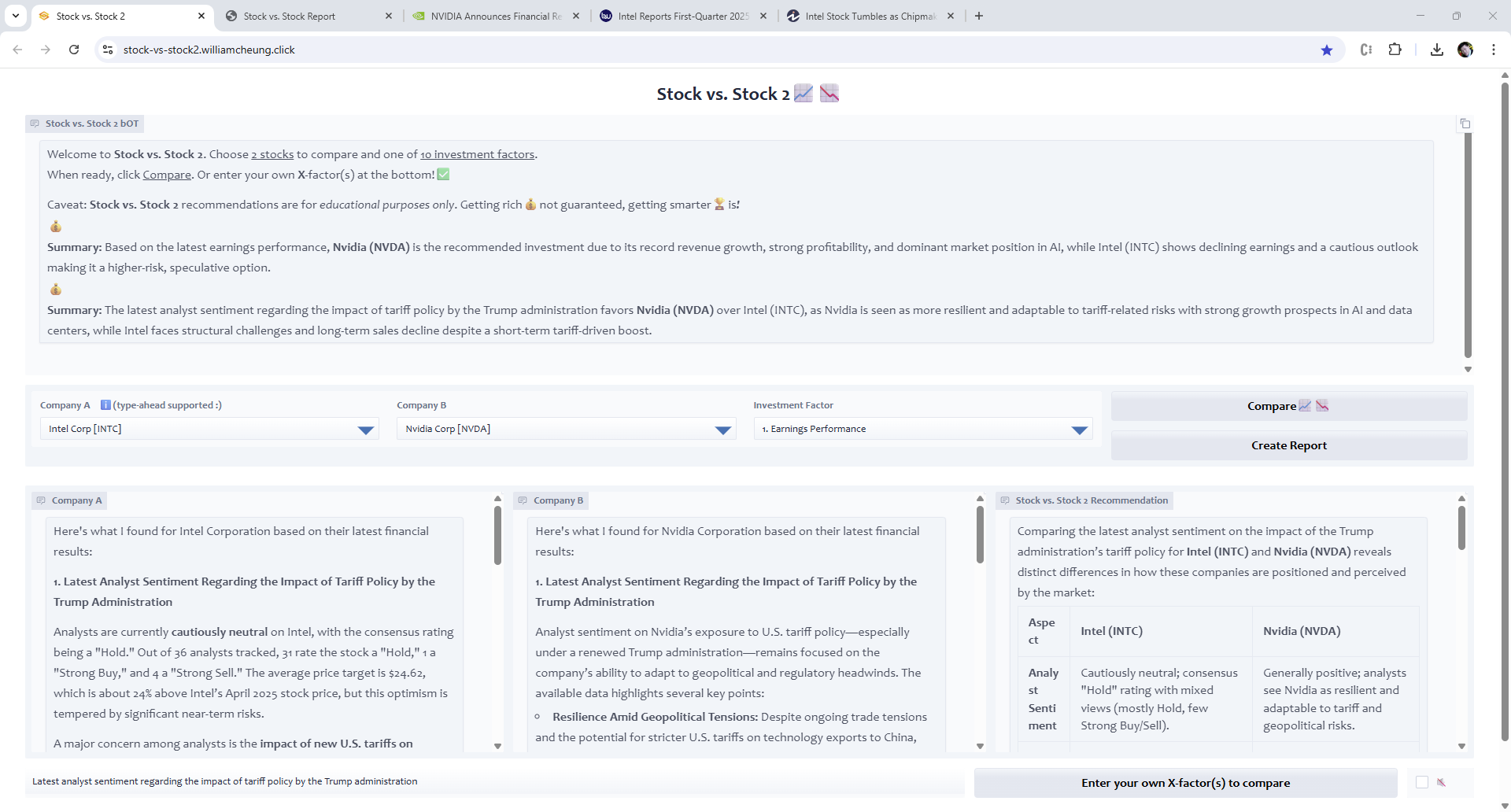Click the downward chart emoji in page title
The width and height of the screenshot is (1511, 812).
coord(829,94)
